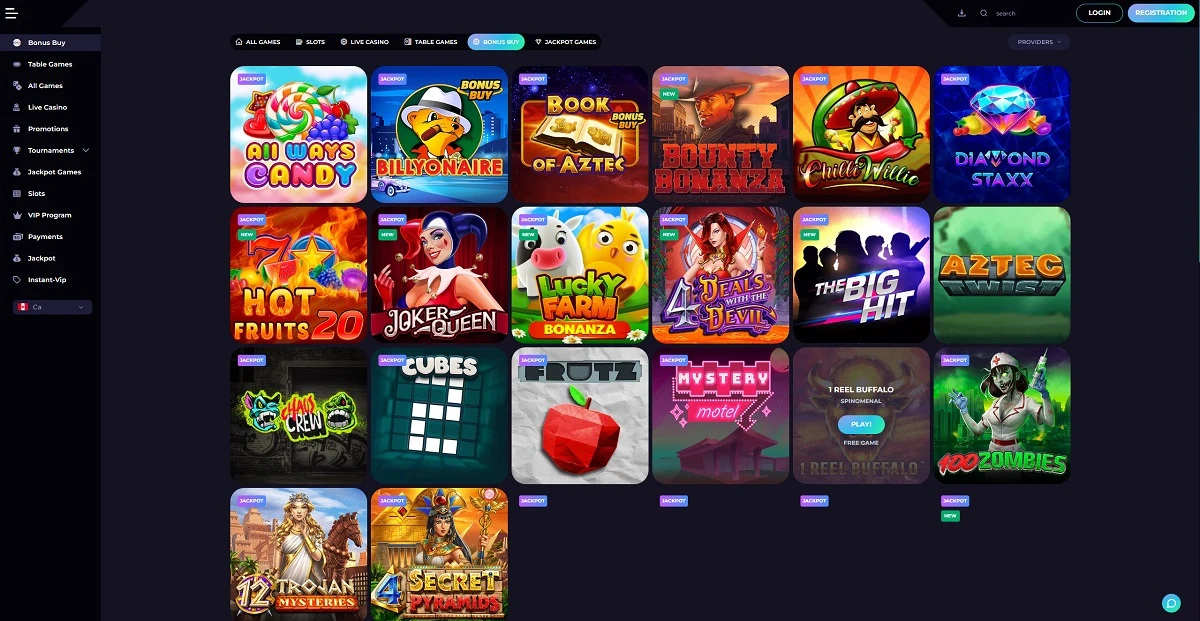Open the Ca country selector dropdown

pyautogui.click(x=52, y=307)
